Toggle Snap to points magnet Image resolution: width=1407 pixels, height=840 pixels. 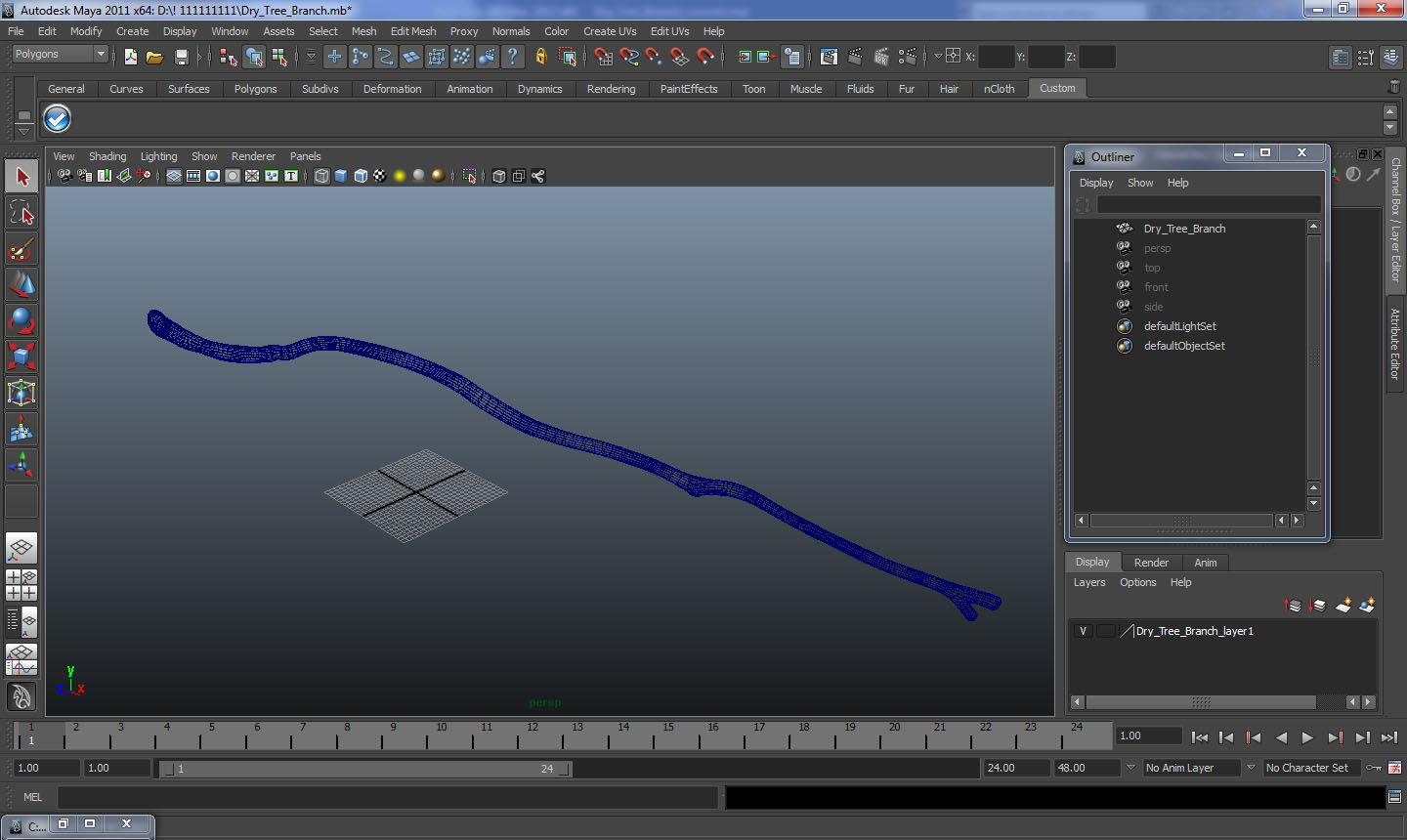tap(655, 57)
